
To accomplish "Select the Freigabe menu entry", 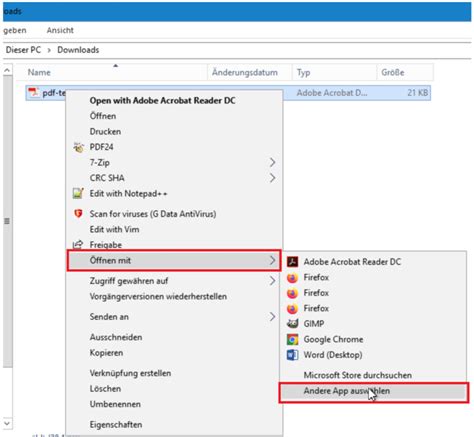I will [106, 245].
